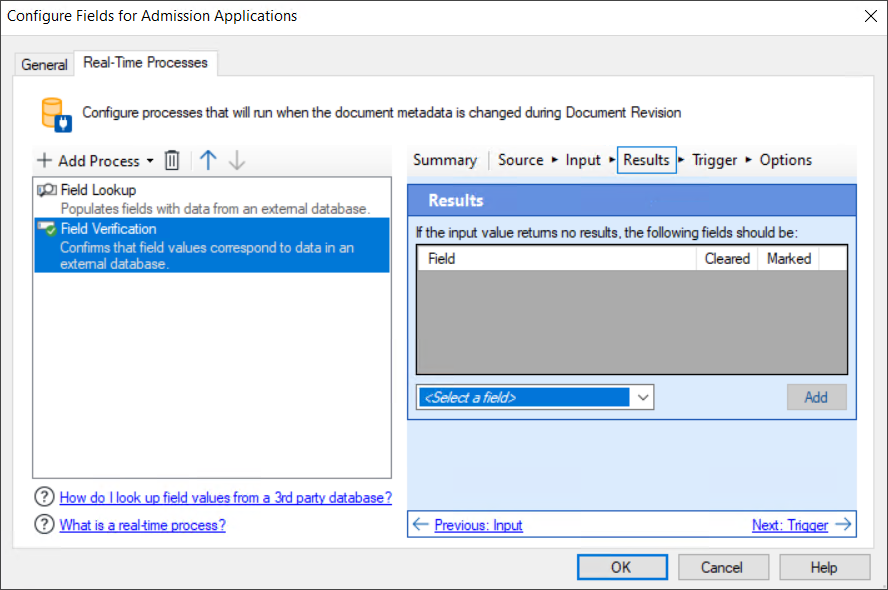
Task: Open the Options step in the breadcrumb
Action: (x=785, y=159)
